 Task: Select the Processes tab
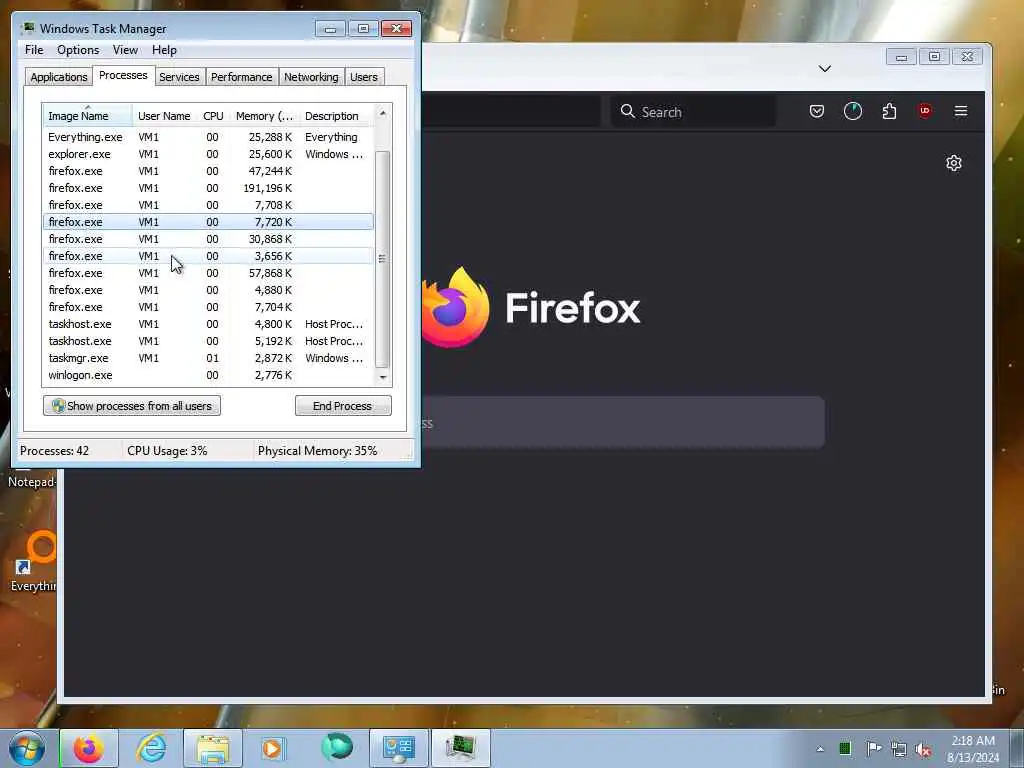click(123, 75)
